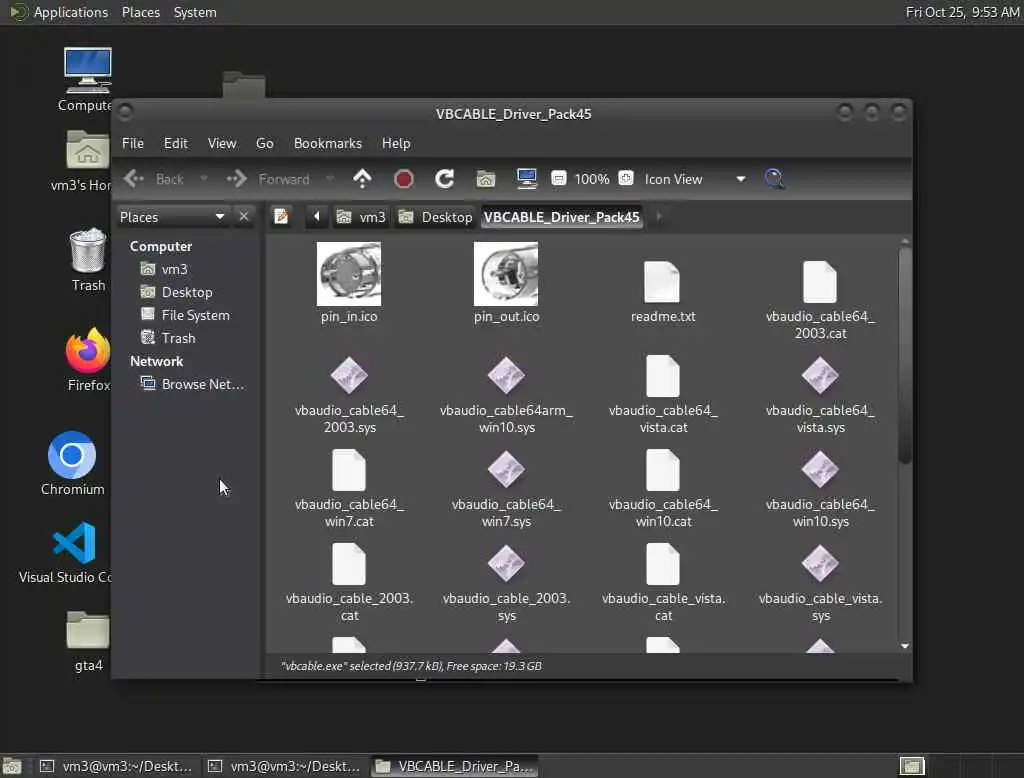This screenshot has width=1024, height=778.
Task: Click the 100% zoom level label
Action: point(592,179)
